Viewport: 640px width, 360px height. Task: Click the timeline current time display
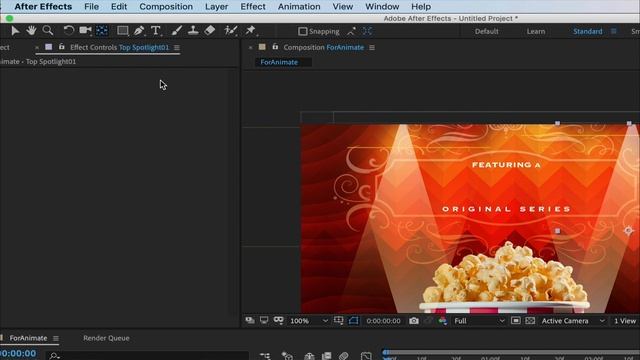(18, 353)
